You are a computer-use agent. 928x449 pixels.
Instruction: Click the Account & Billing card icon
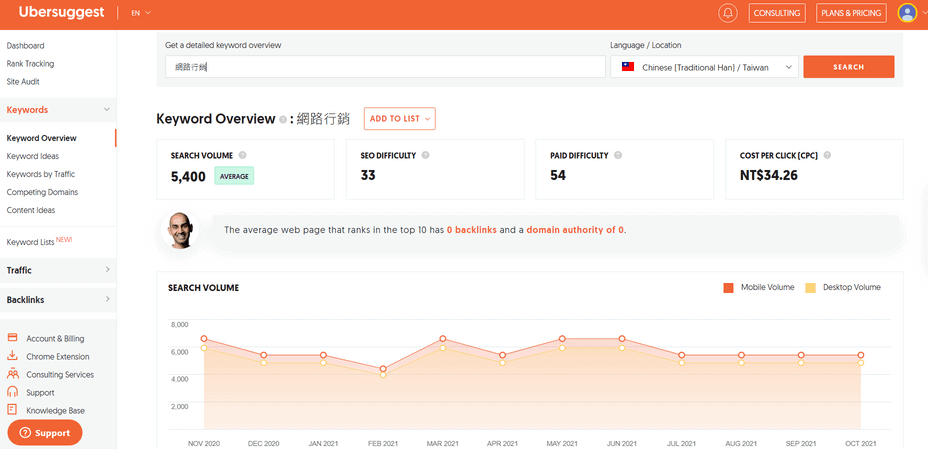(12, 338)
